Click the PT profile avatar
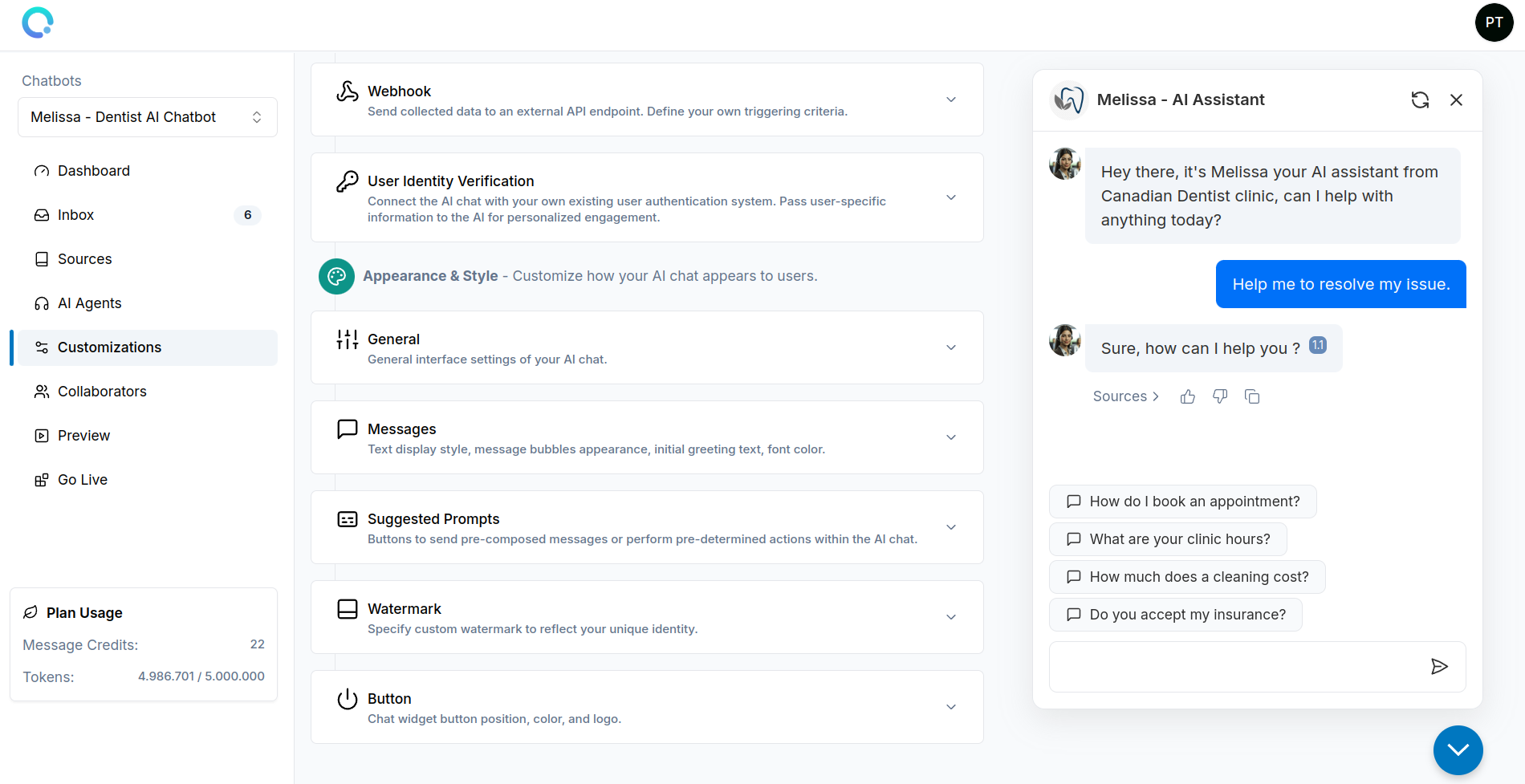The width and height of the screenshot is (1525, 784). click(x=1494, y=22)
